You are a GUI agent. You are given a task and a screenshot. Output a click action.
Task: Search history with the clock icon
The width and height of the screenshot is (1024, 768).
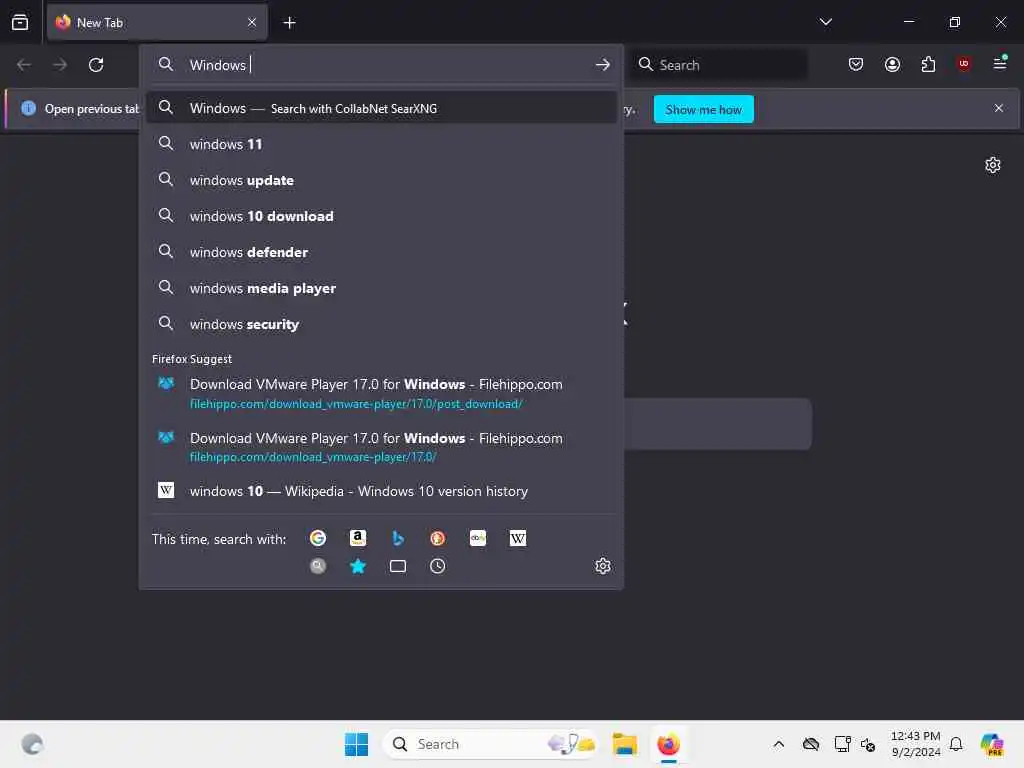tap(438, 566)
